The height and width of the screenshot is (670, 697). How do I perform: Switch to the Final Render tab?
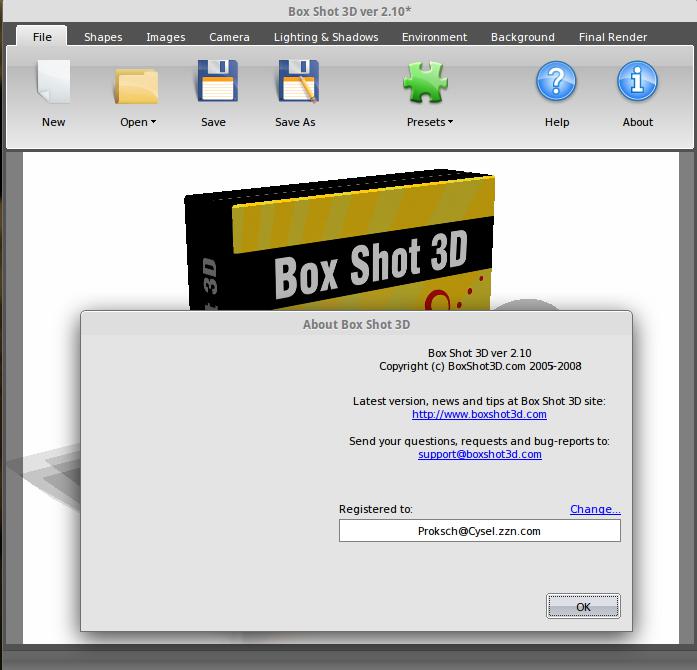tap(613, 37)
